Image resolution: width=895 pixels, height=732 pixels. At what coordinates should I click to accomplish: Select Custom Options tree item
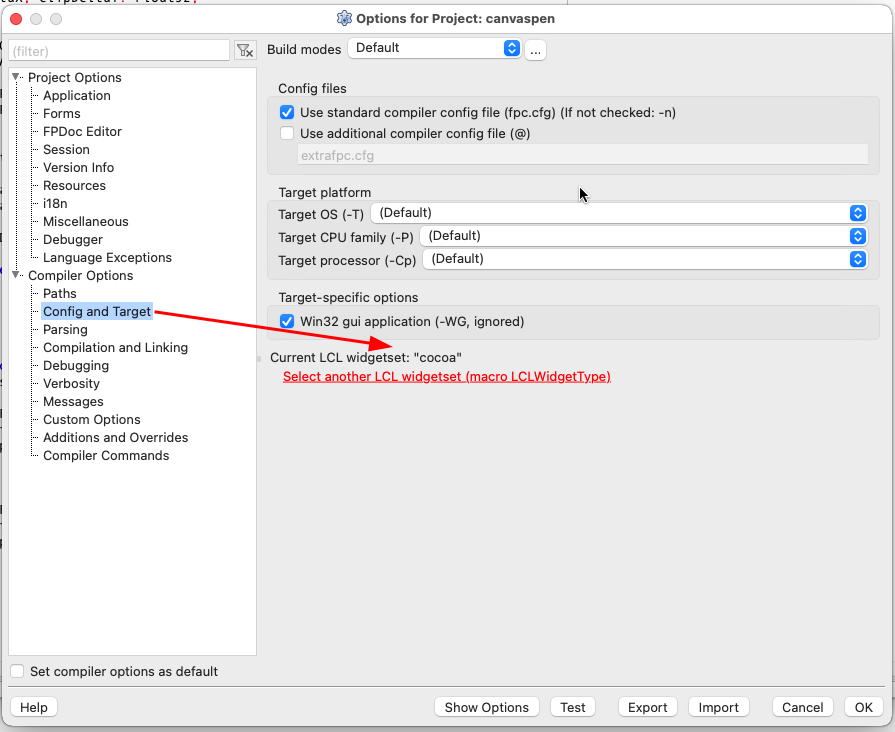tap(91, 419)
